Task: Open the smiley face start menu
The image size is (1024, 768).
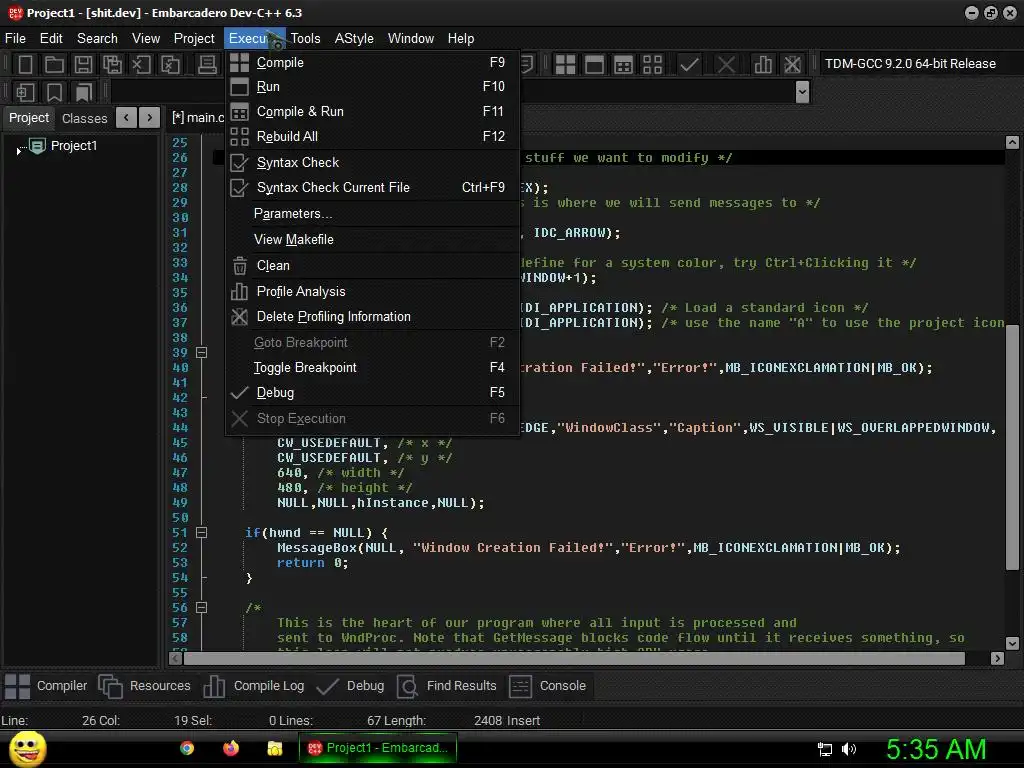Action: click(x=27, y=748)
